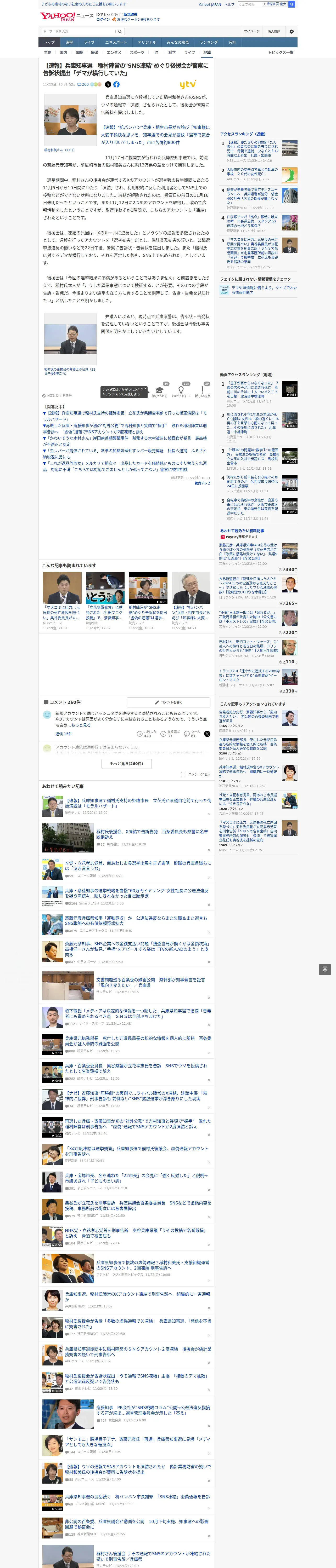336x1568 pixels.
Task: Select the ライブ navigation tab
Action: click(x=89, y=42)
